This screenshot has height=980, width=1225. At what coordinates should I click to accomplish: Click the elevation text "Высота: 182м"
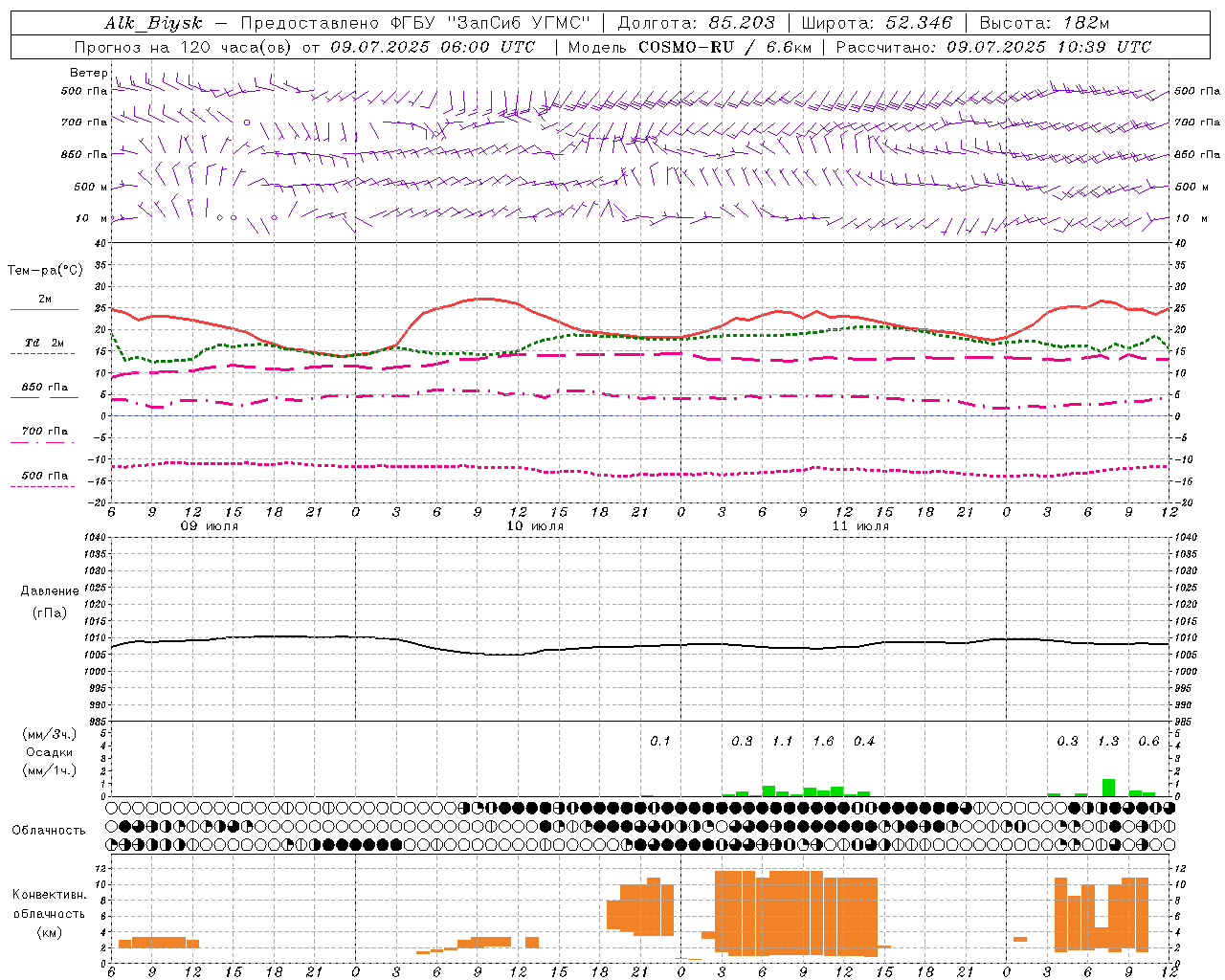tap(1044, 23)
